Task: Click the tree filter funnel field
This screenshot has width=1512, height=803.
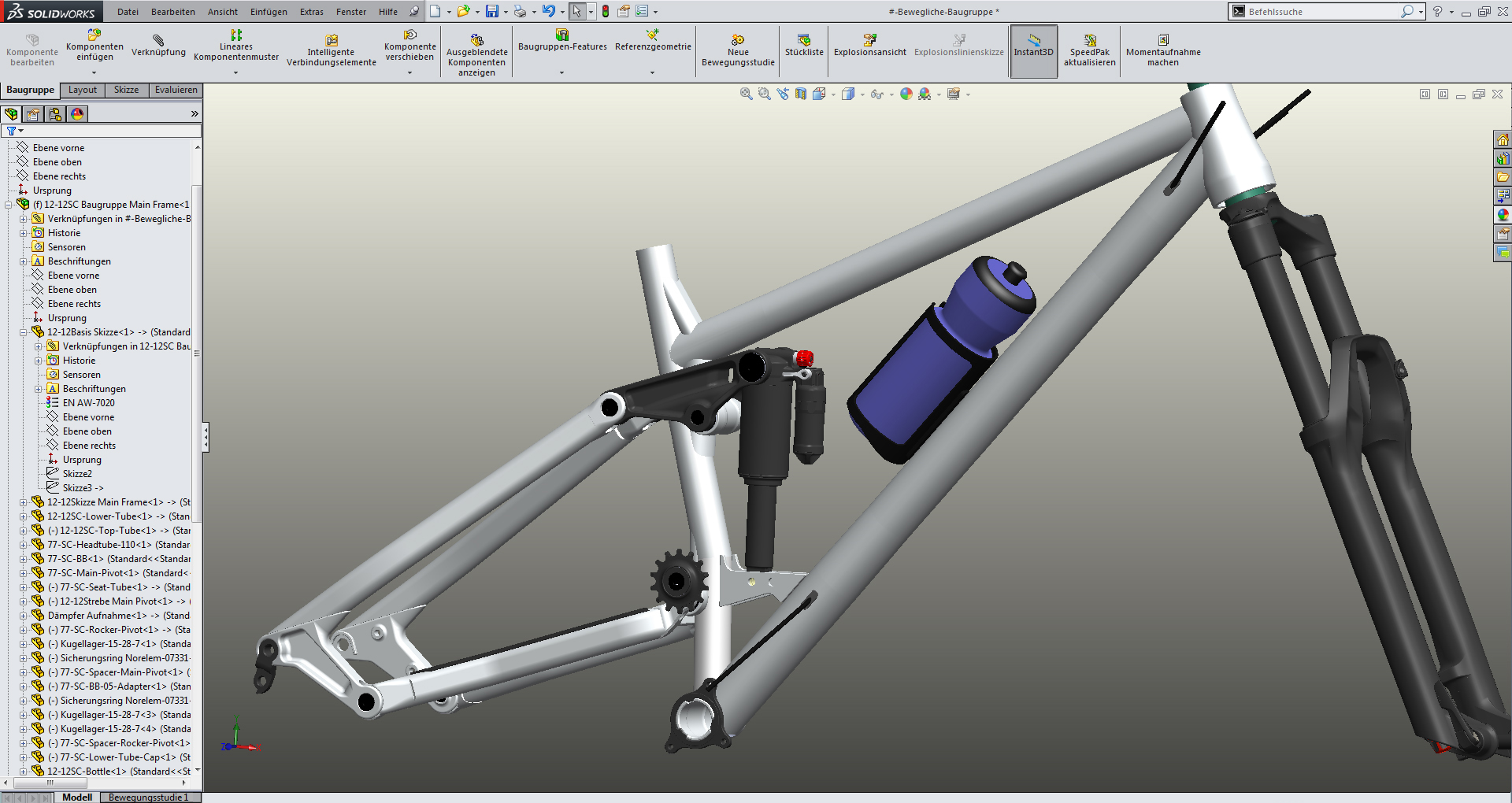Action: [102, 131]
